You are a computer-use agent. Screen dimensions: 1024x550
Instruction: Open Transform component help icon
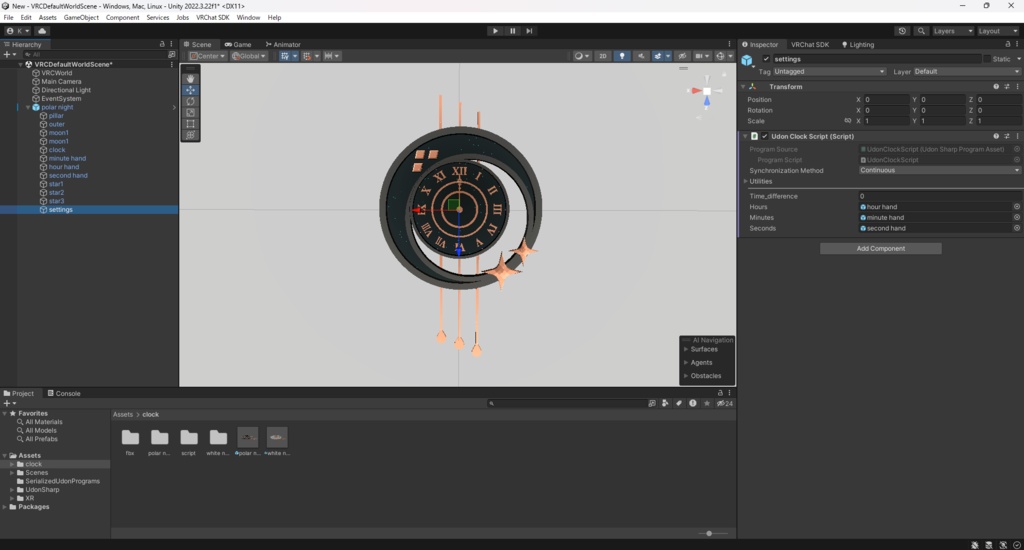pos(995,86)
